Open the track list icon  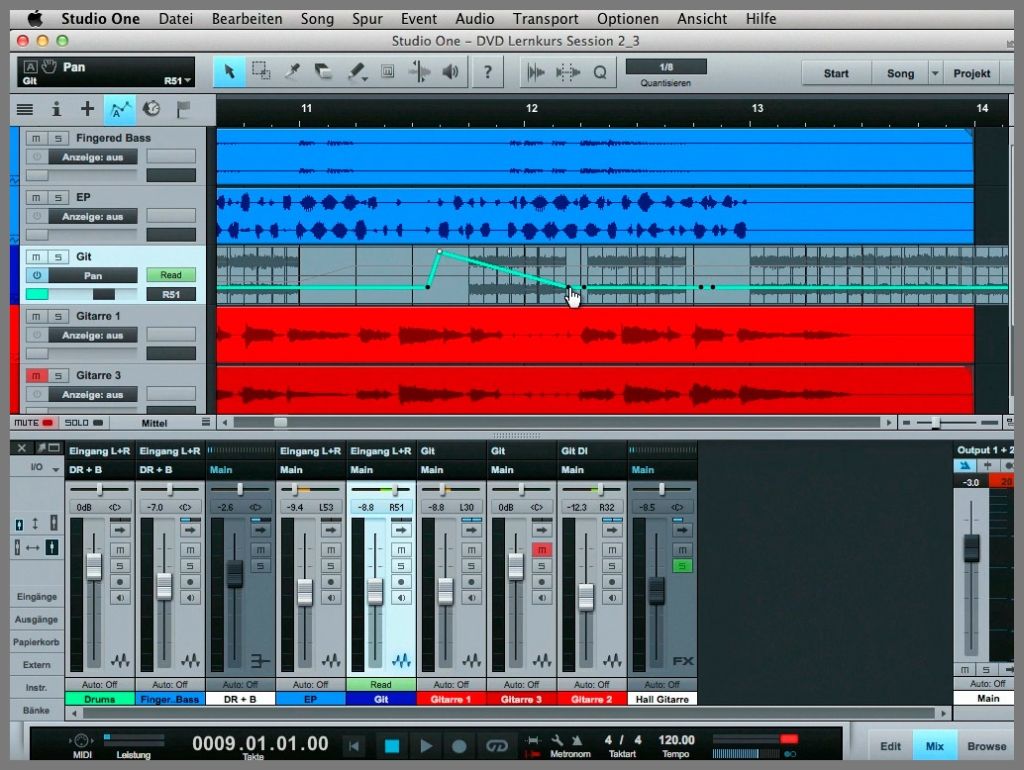[25, 109]
